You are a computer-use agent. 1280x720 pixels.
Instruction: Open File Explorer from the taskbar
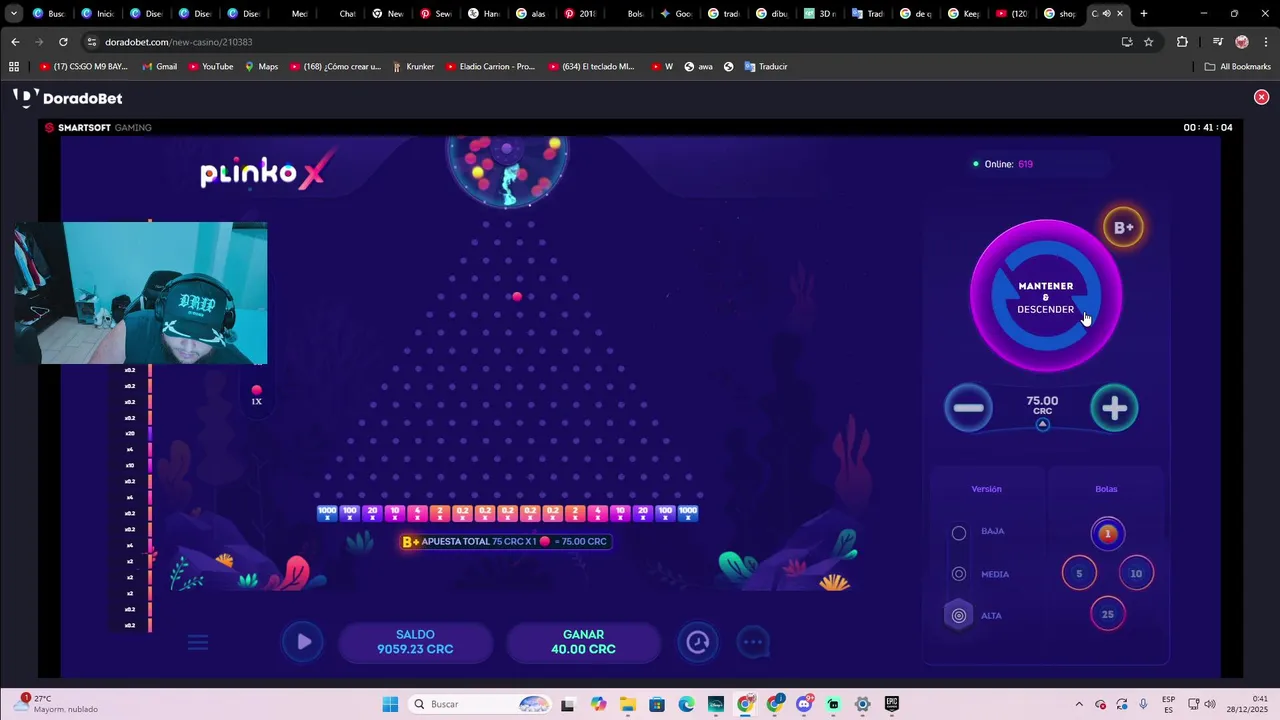(x=627, y=704)
